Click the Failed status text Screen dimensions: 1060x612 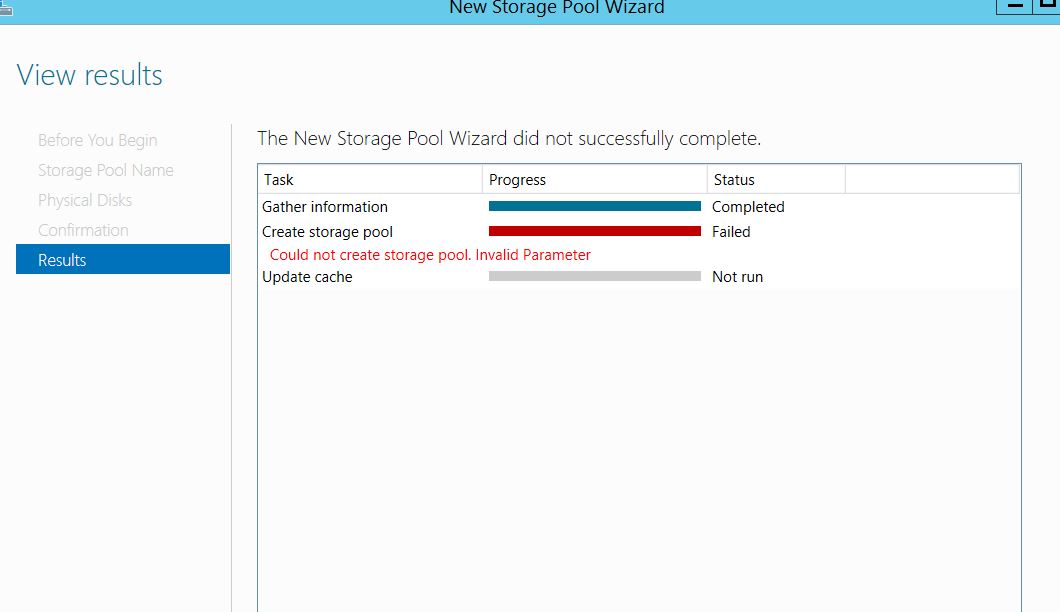[731, 231]
